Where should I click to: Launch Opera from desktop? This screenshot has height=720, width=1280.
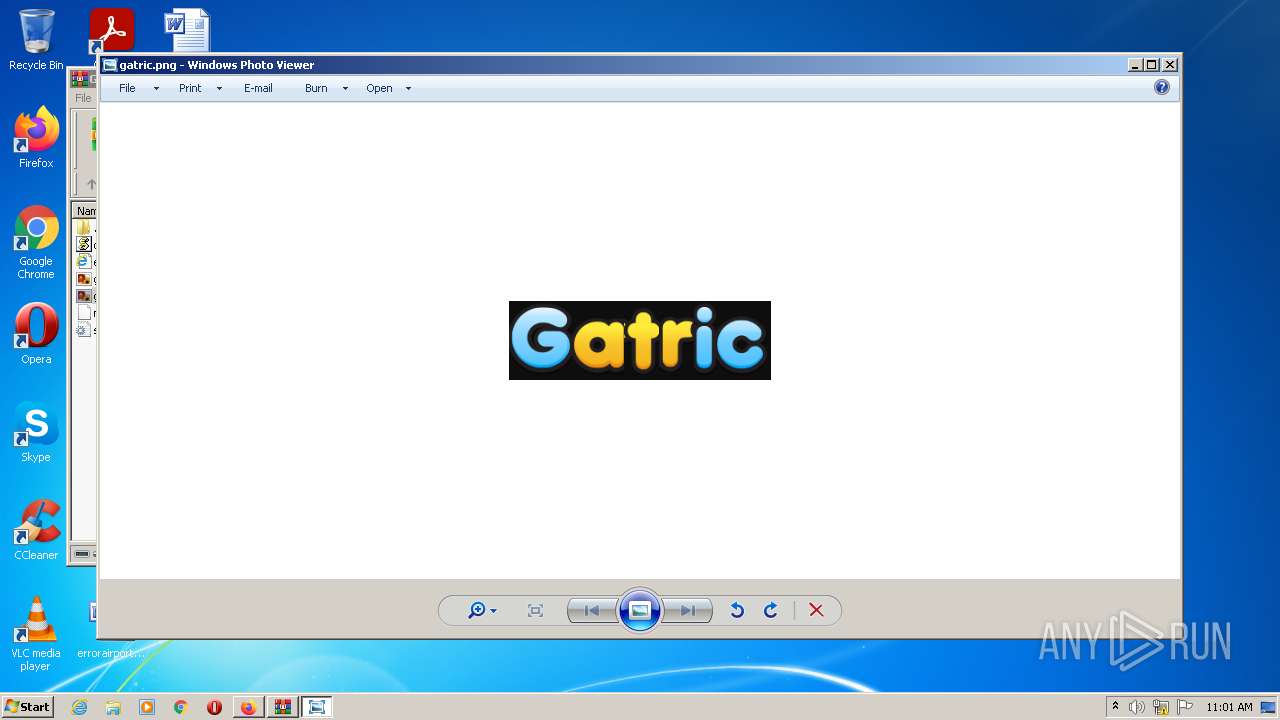(36, 334)
